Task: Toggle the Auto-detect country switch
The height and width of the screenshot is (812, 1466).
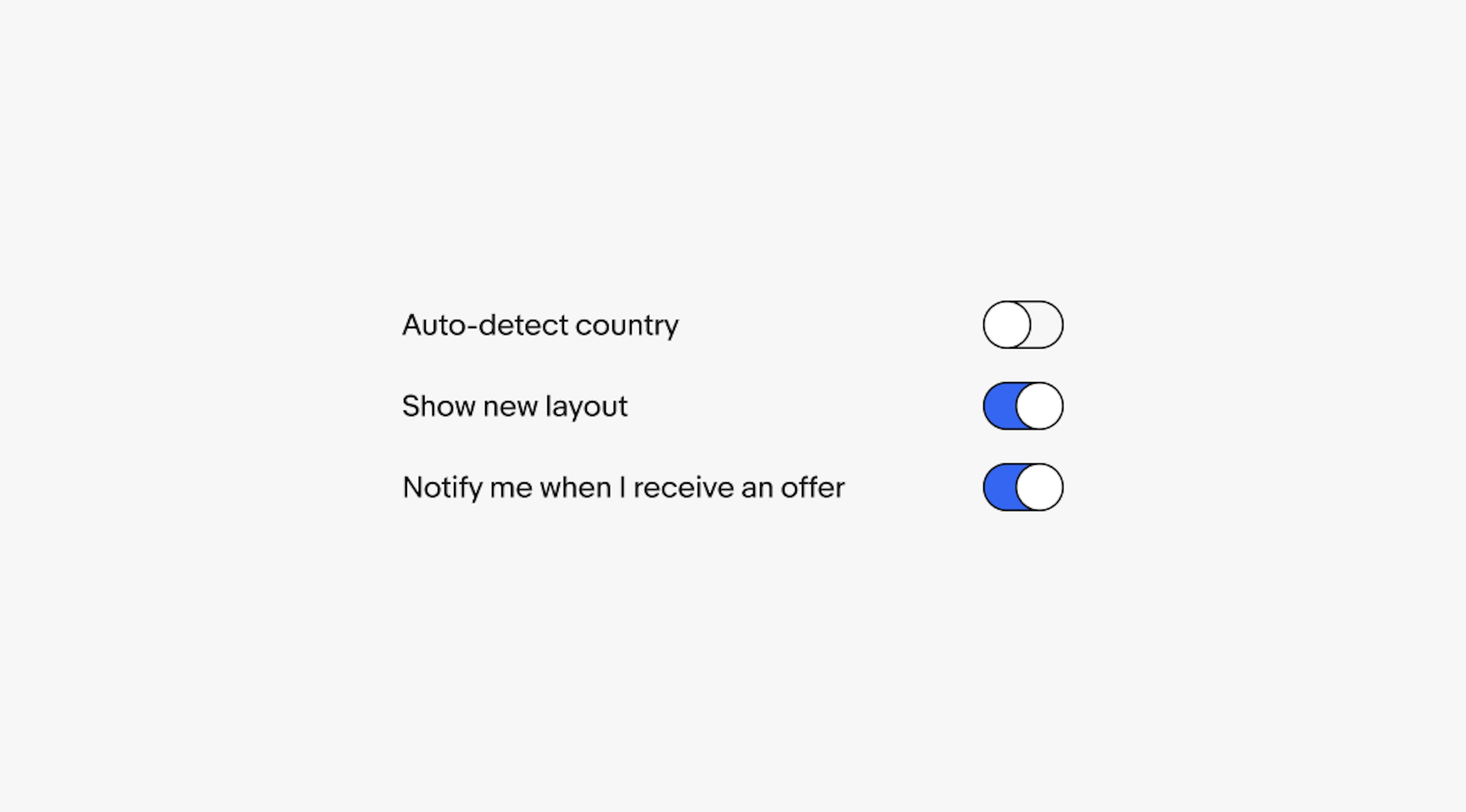Action: click(x=1022, y=325)
